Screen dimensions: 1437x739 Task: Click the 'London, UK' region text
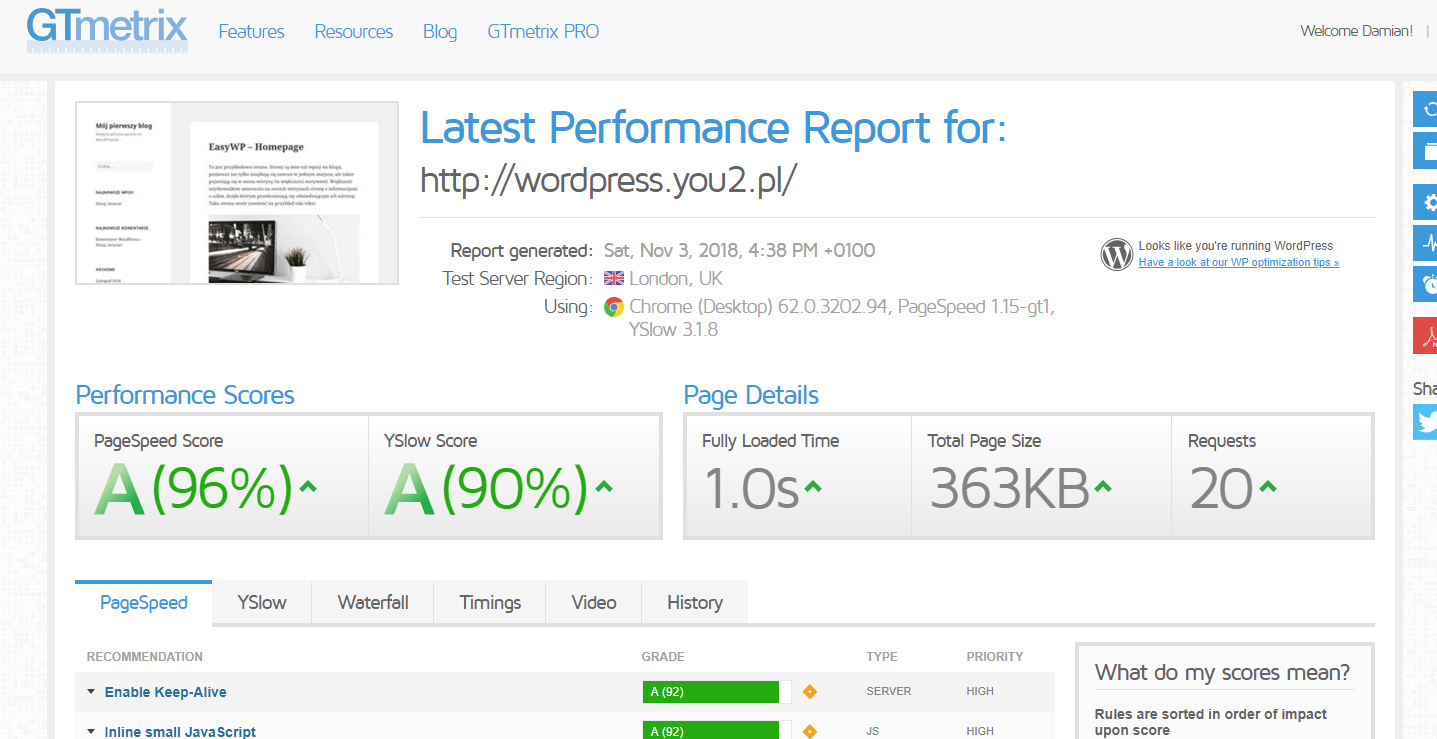coord(676,279)
